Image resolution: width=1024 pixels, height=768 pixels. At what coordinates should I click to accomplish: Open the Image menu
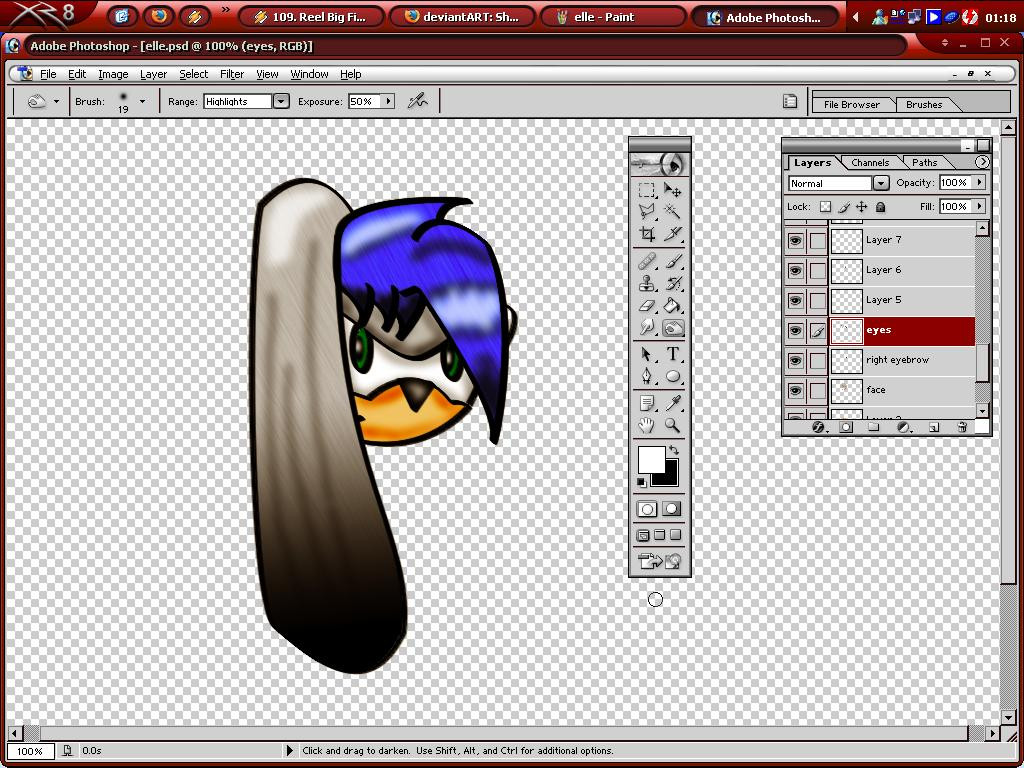tap(113, 74)
